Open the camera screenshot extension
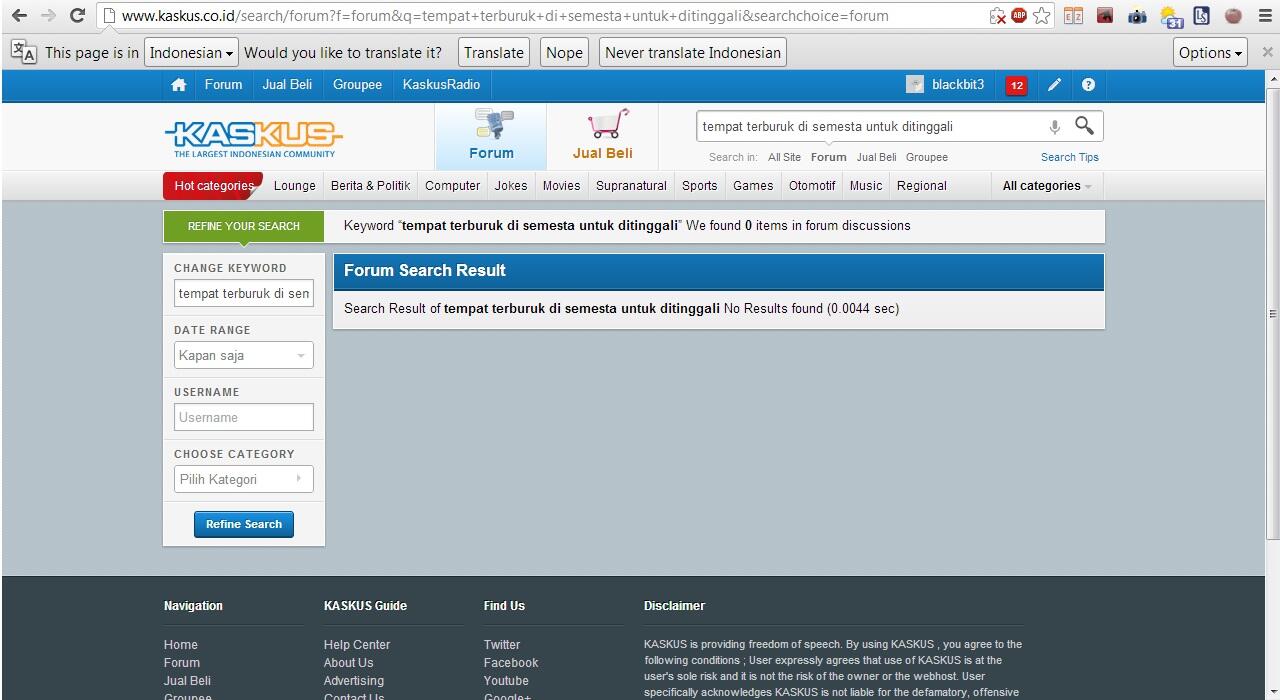 pyautogui.click(x=1137, y=16)
